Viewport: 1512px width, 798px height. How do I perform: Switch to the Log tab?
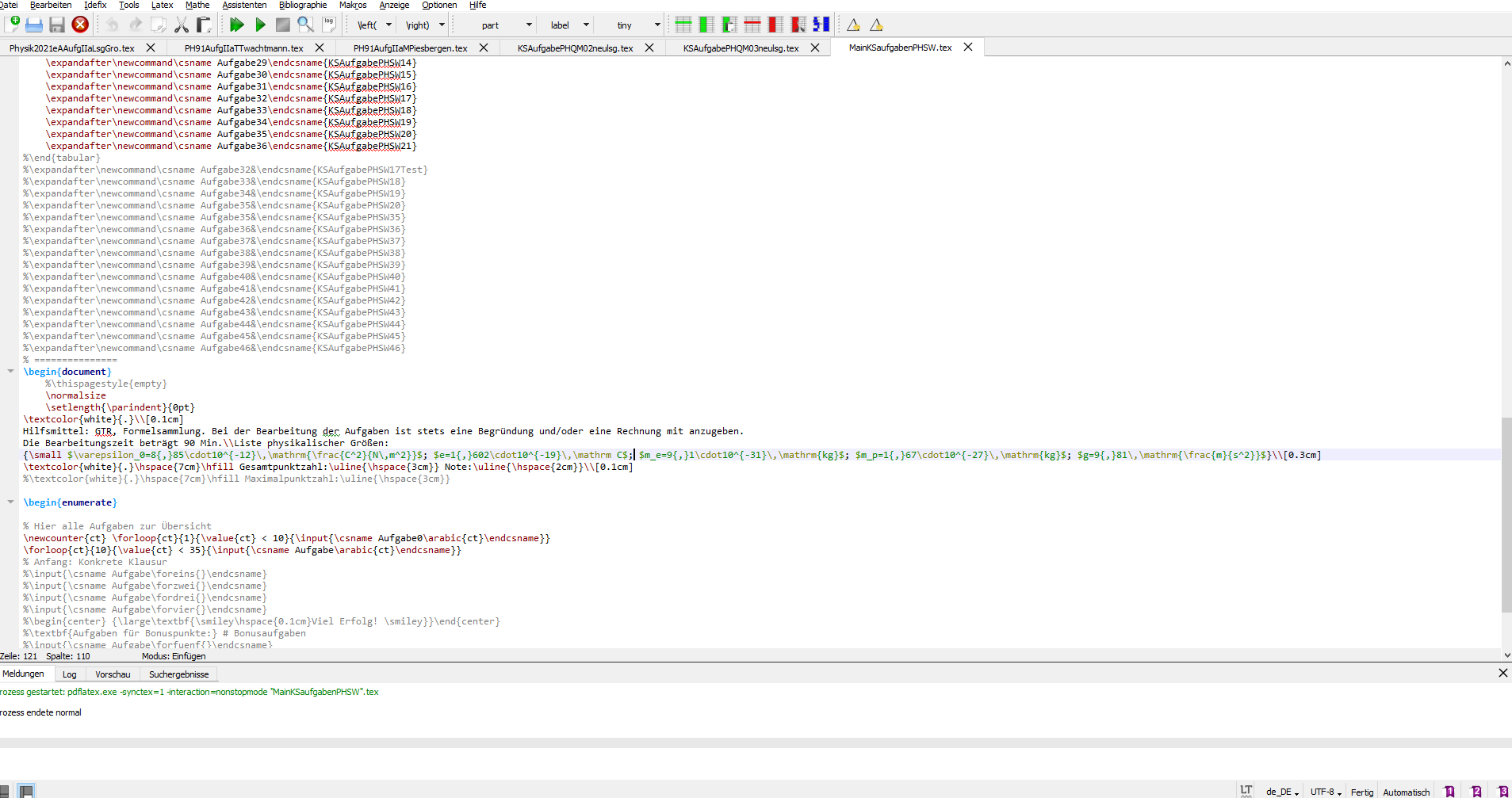click(70, 674)
